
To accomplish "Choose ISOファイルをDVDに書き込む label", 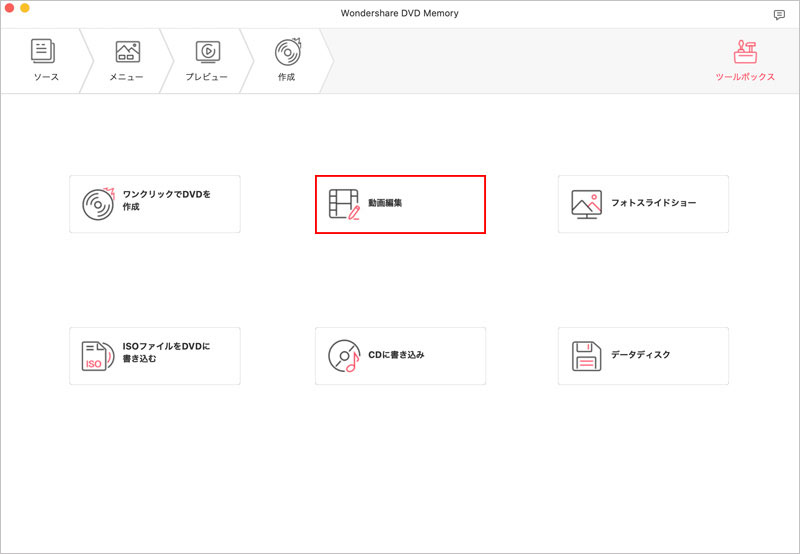I will (166, 352).
